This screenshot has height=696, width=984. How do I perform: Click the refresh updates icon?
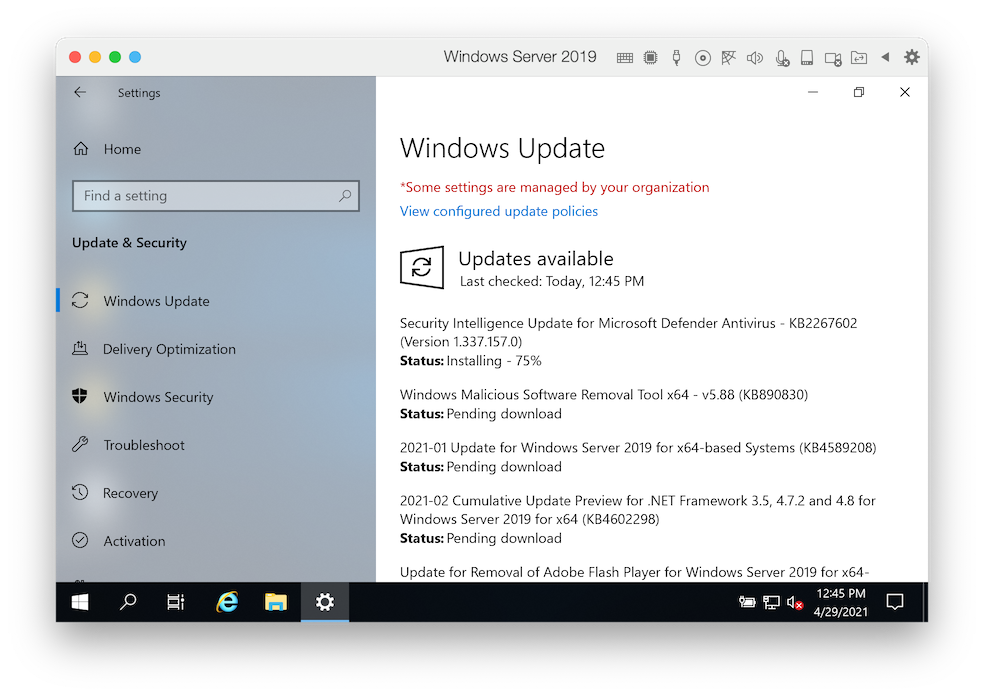click(421, 268)
